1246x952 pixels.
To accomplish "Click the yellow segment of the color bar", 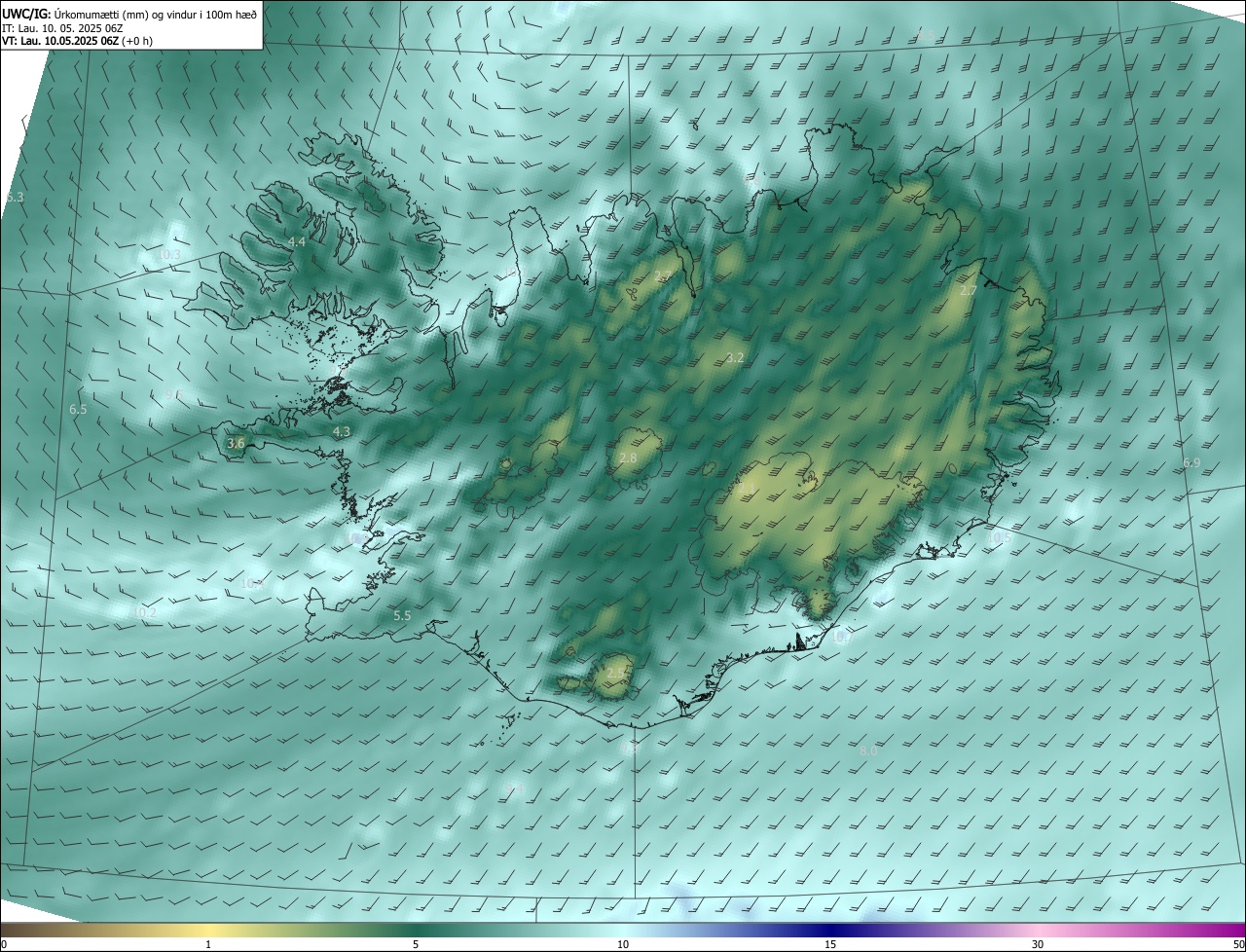I will click(208, 931).
